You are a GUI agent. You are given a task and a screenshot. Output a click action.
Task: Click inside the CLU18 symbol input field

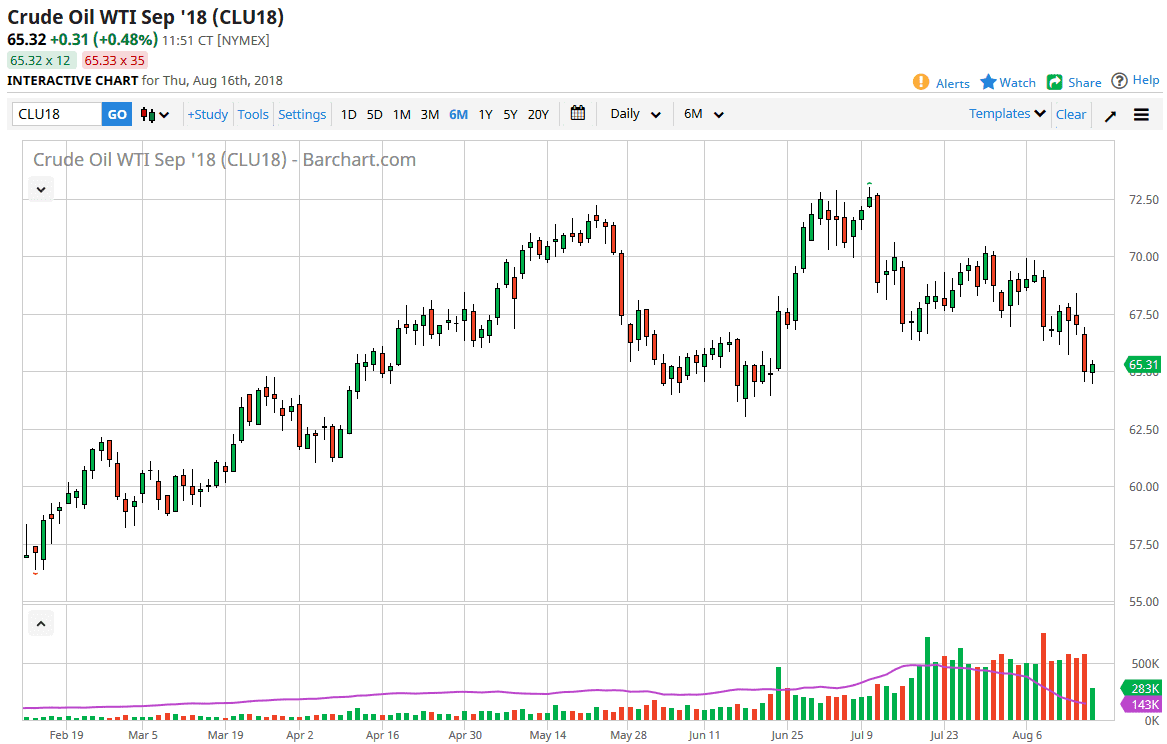coord(55,114)
